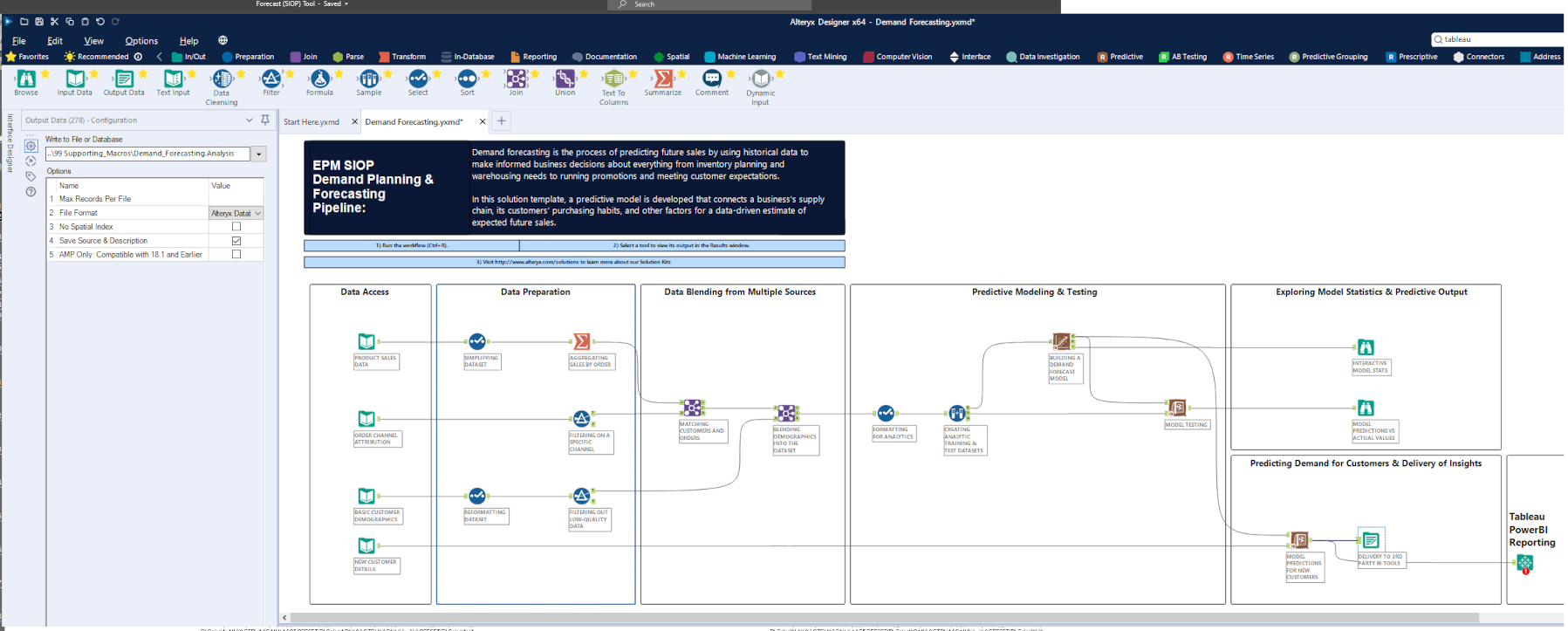Select the Text Input tool
The image size is (1568, 631).
pyautogui.click(x=173, y=82)
